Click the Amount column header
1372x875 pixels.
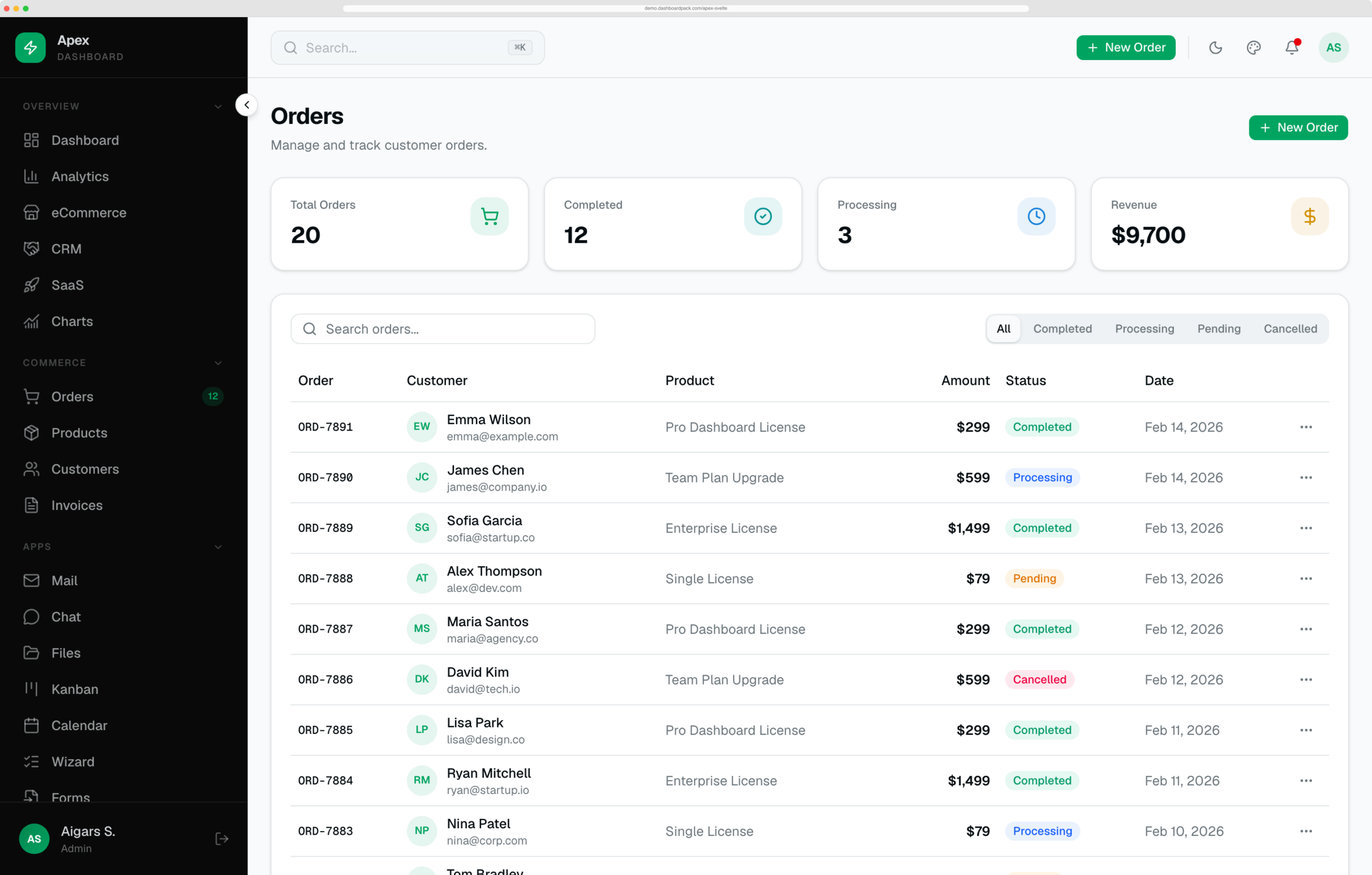pyautogui.click(x=965, y=381)
